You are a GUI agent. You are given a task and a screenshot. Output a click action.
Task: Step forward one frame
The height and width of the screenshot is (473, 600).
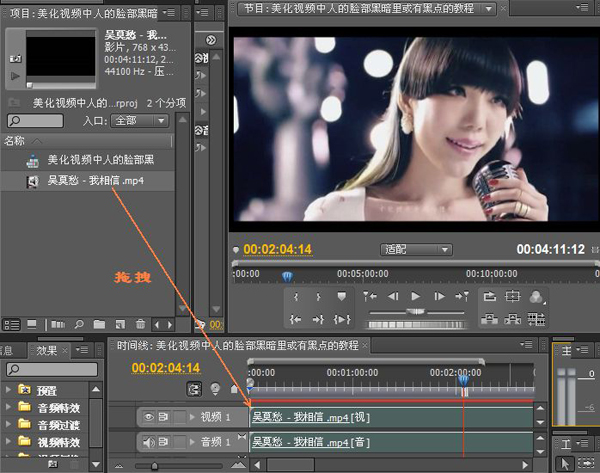pos(439,296)
